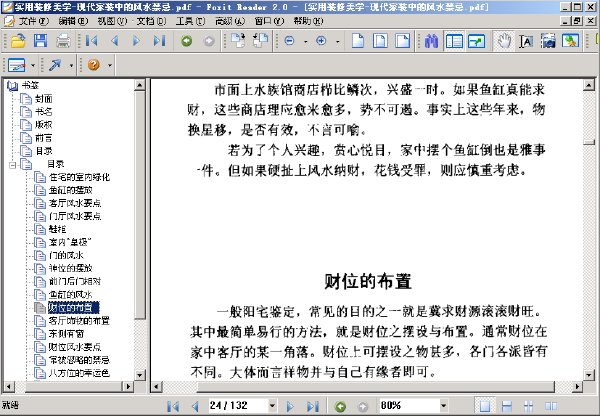Click the gray next view button in toolbar

click(209, 41)
